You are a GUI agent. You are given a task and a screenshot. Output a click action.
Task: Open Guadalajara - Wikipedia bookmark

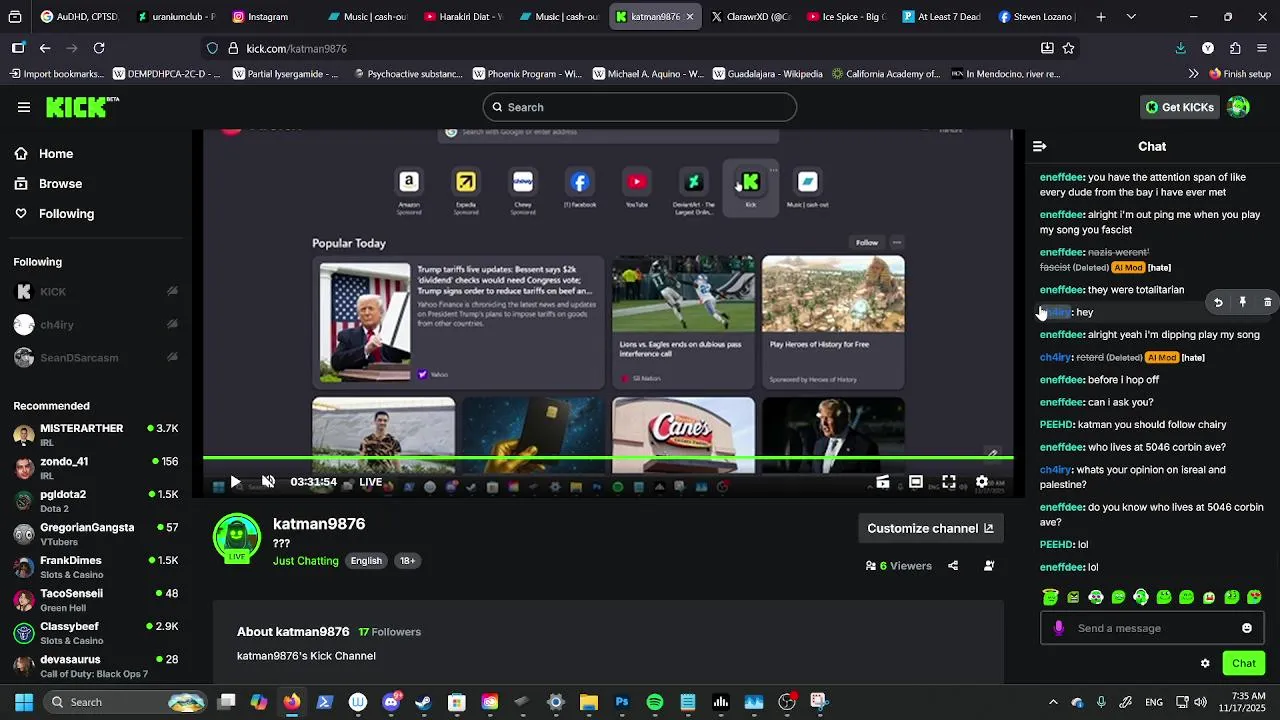coord(767,74)
